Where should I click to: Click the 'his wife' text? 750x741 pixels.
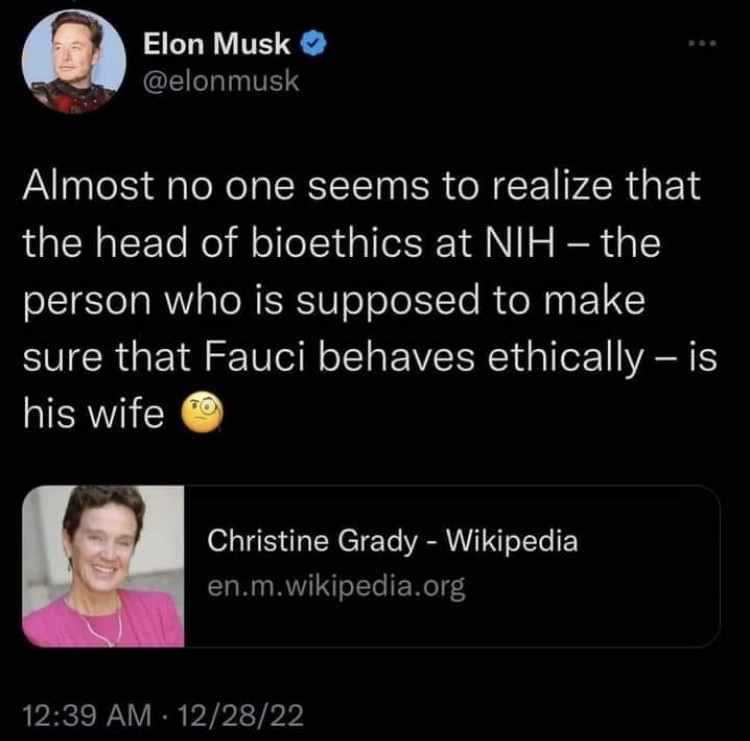(94, 413)
